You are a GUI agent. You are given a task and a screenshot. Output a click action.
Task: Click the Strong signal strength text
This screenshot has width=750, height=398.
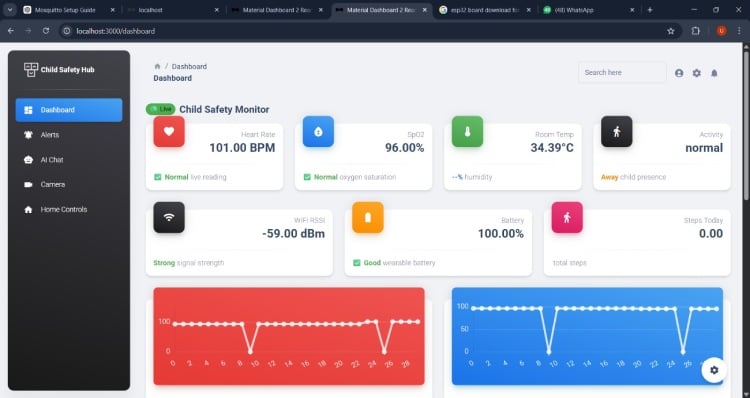pyautogui.click(x=188, y=263)
